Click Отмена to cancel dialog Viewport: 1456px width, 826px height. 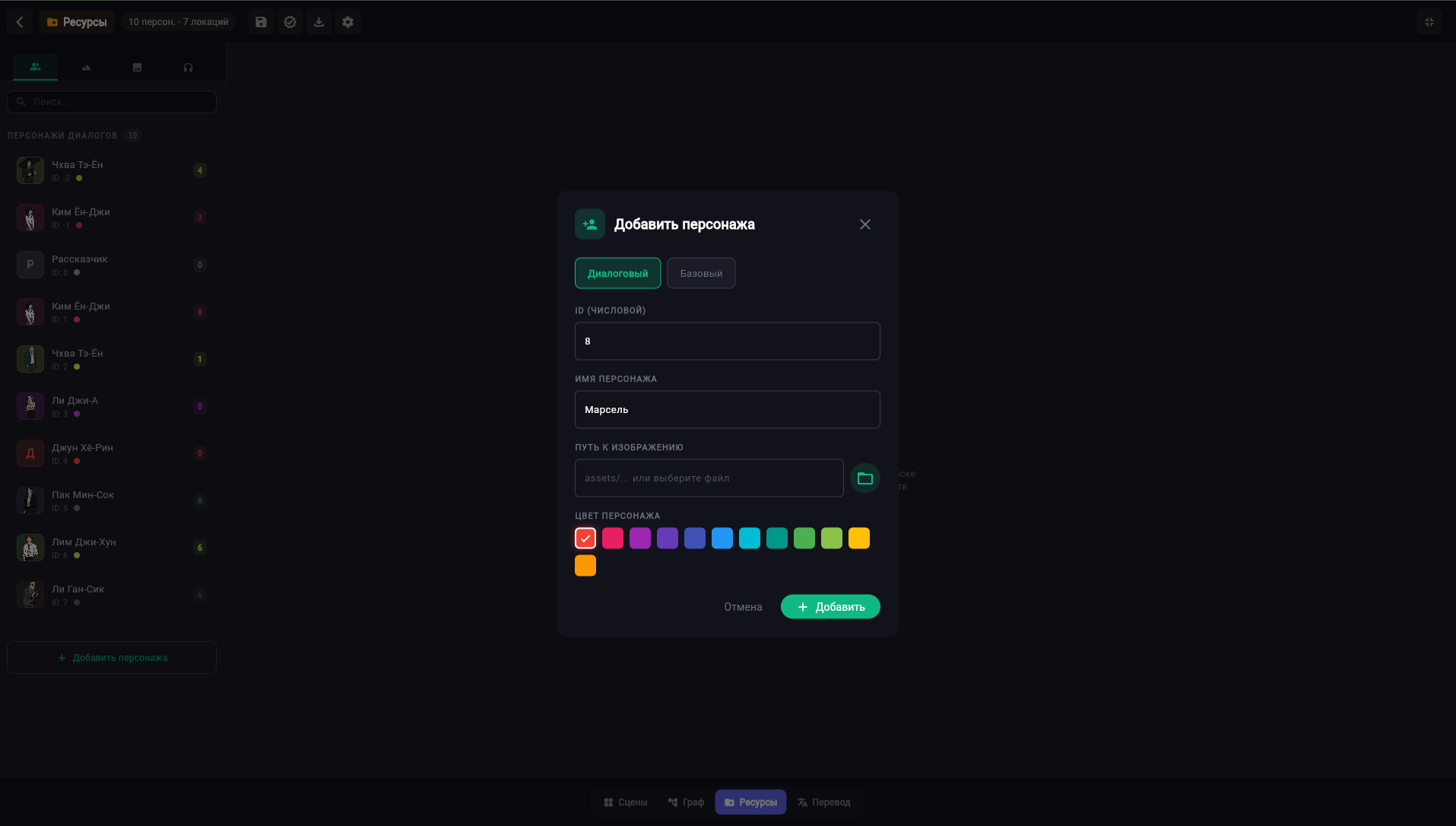(x=743, y=607)
